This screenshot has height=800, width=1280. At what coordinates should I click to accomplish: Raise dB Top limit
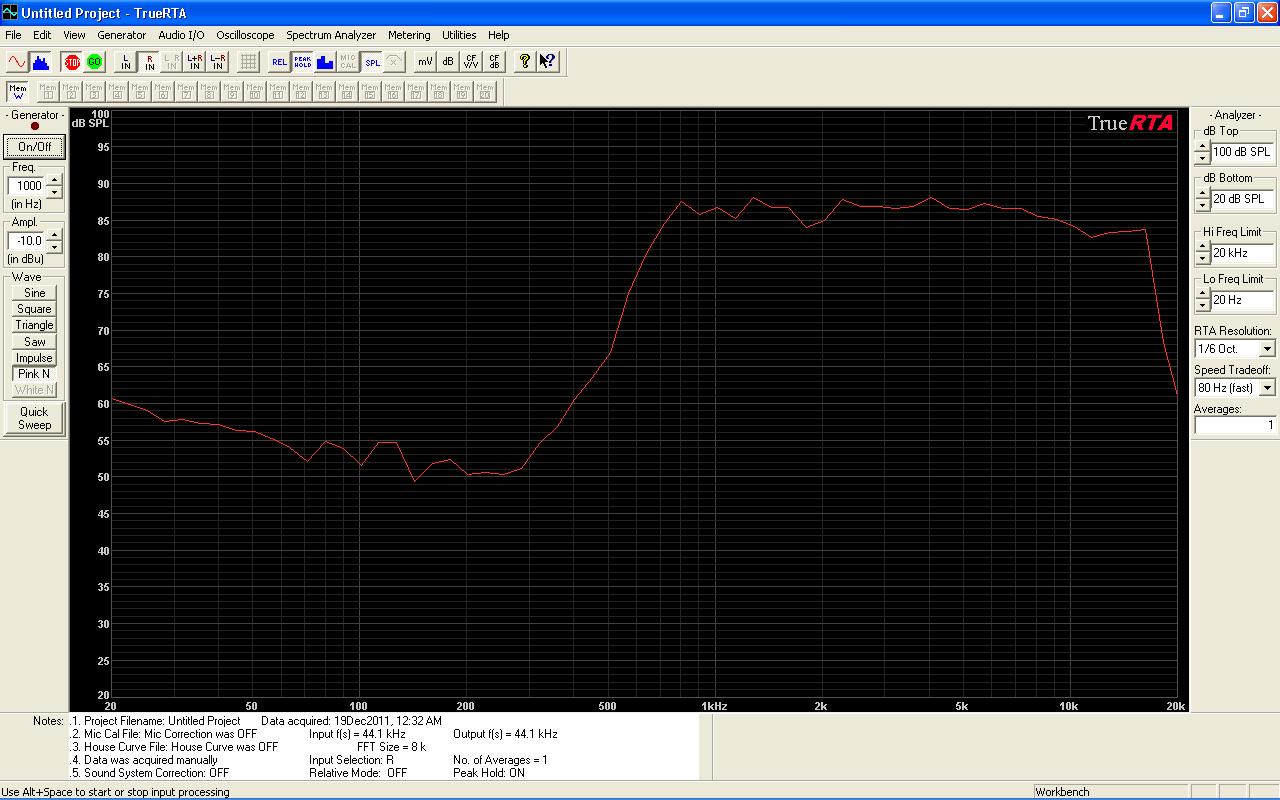(x=1202, y=146)
